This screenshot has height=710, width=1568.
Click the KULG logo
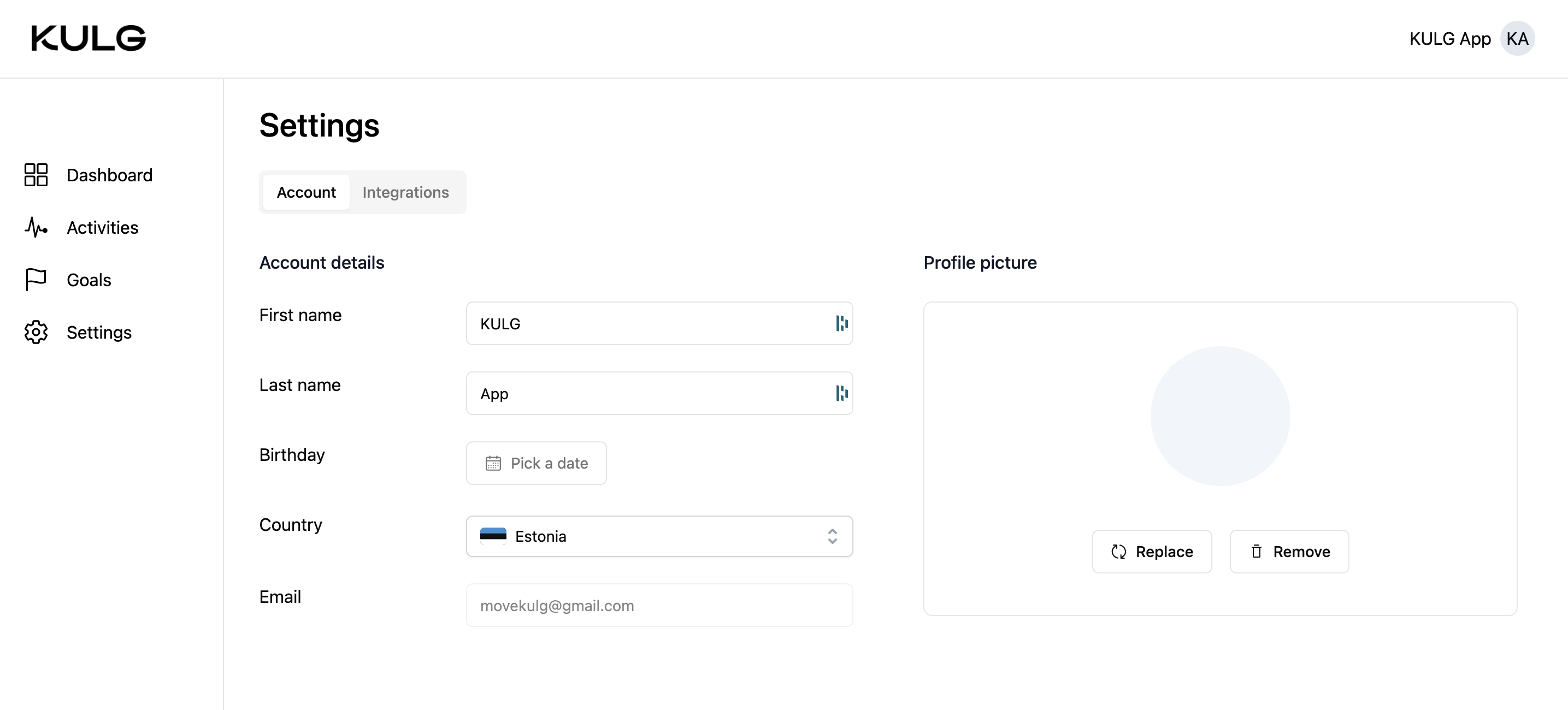(x=89, y=38)
